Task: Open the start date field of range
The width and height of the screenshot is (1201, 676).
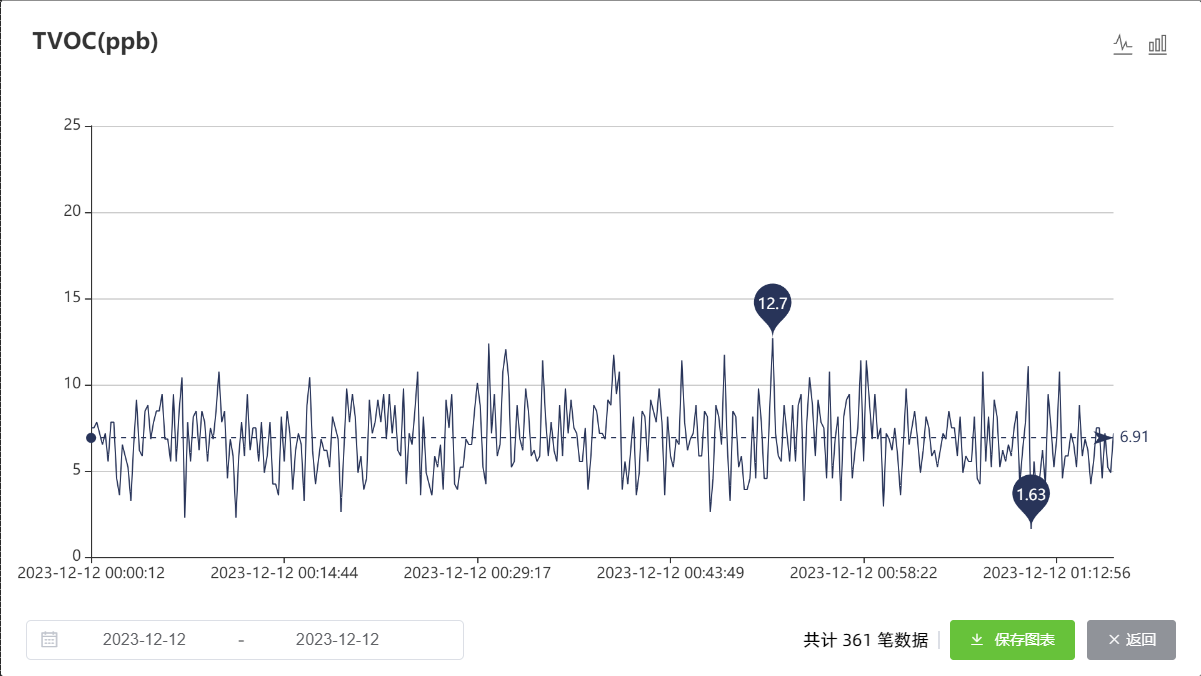Action: [144, 640]
